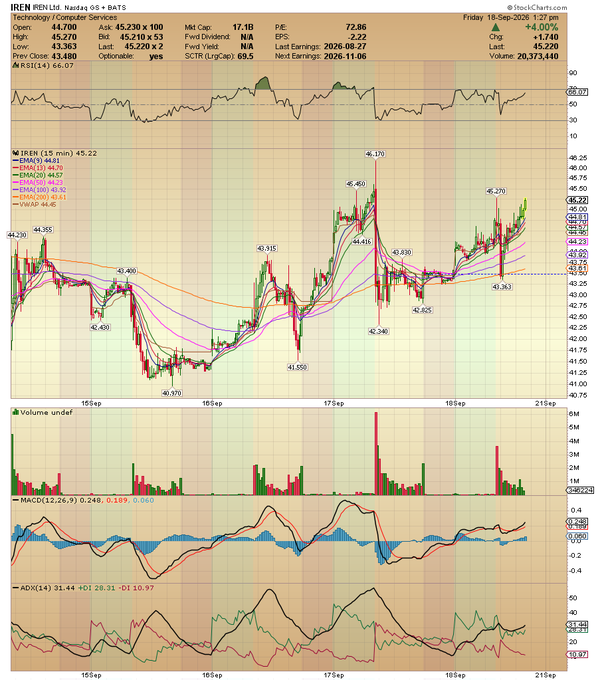Click the EMA(20) 44.57 legend entry
Screen dimensions: 598x680
[x=41, y=175]
